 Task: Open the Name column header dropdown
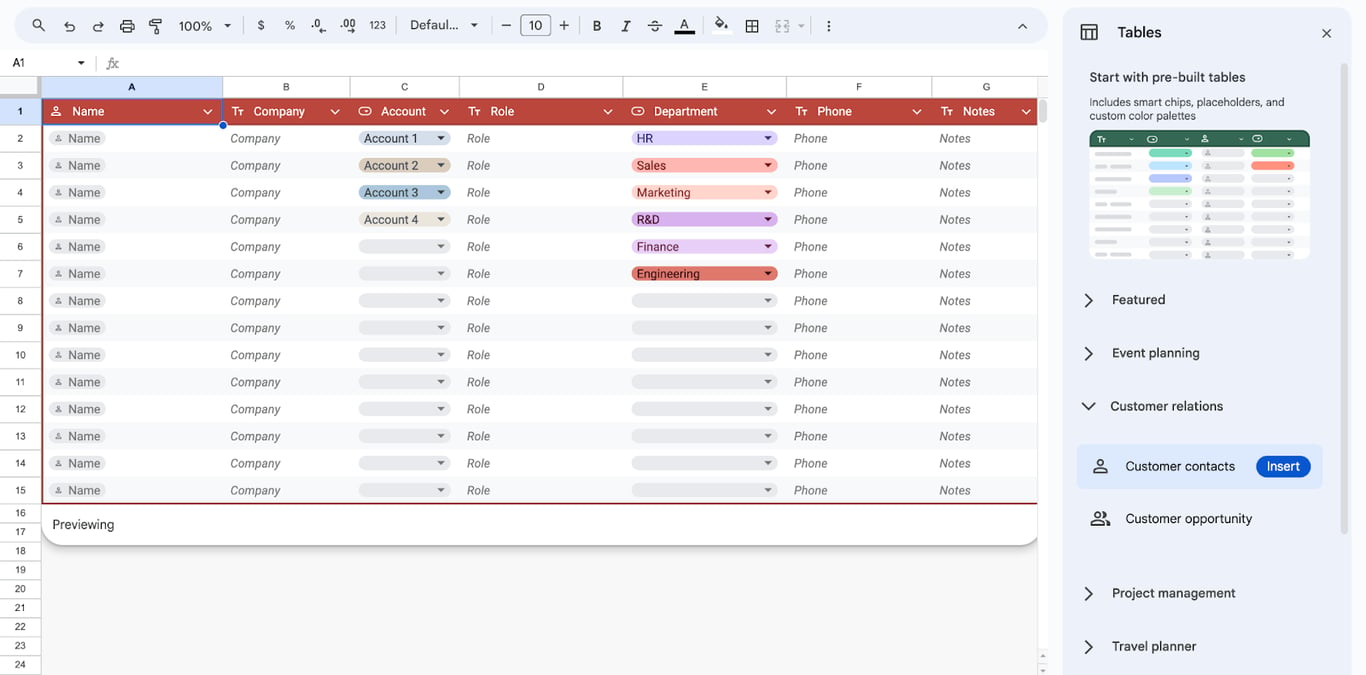[x=208, y=112]
